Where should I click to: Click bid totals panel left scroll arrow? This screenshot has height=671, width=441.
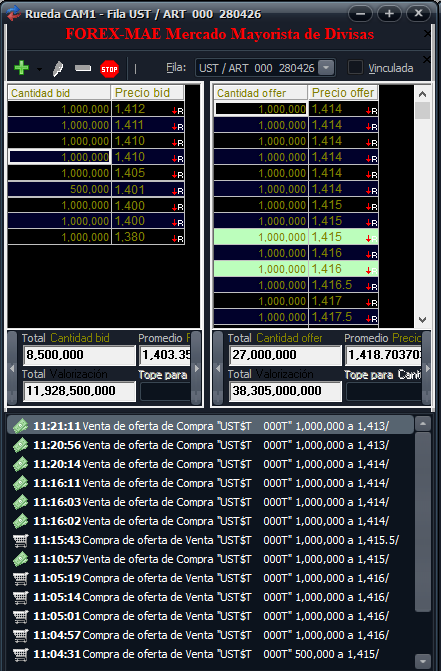click(12, 368)
